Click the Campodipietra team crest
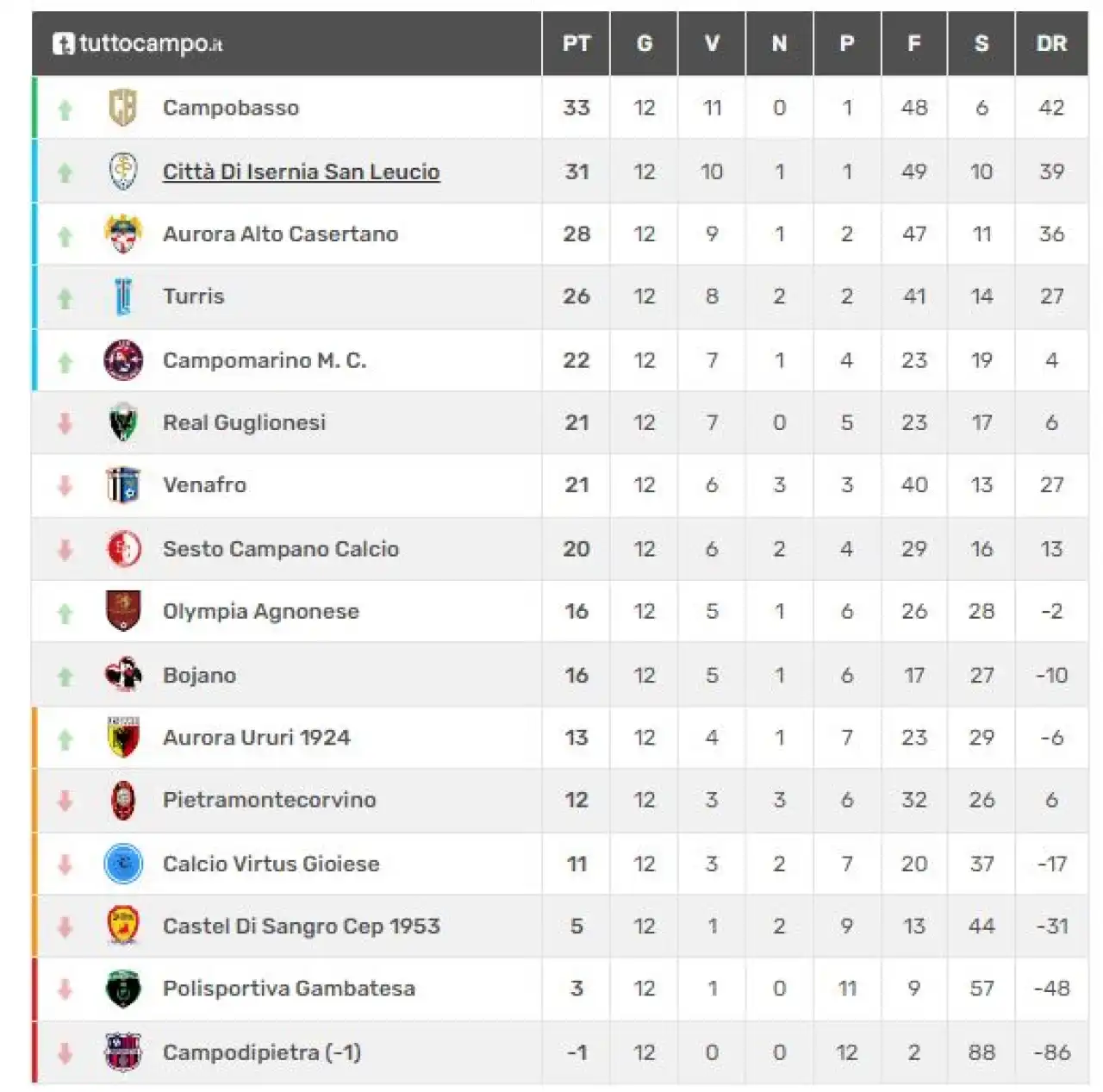The height and width of the screenshot is (1092, 1103). pos(123,1052)
